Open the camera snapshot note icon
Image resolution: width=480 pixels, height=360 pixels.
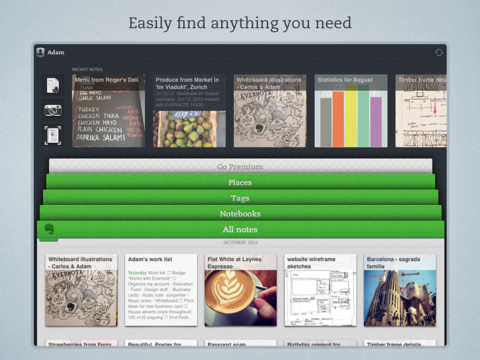(53, 110)
